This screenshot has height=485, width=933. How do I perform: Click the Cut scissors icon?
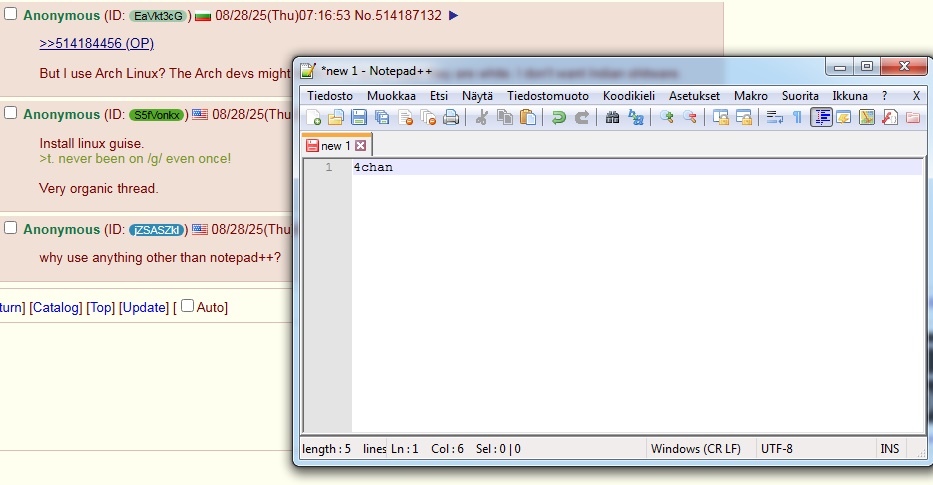click(481, 117)
